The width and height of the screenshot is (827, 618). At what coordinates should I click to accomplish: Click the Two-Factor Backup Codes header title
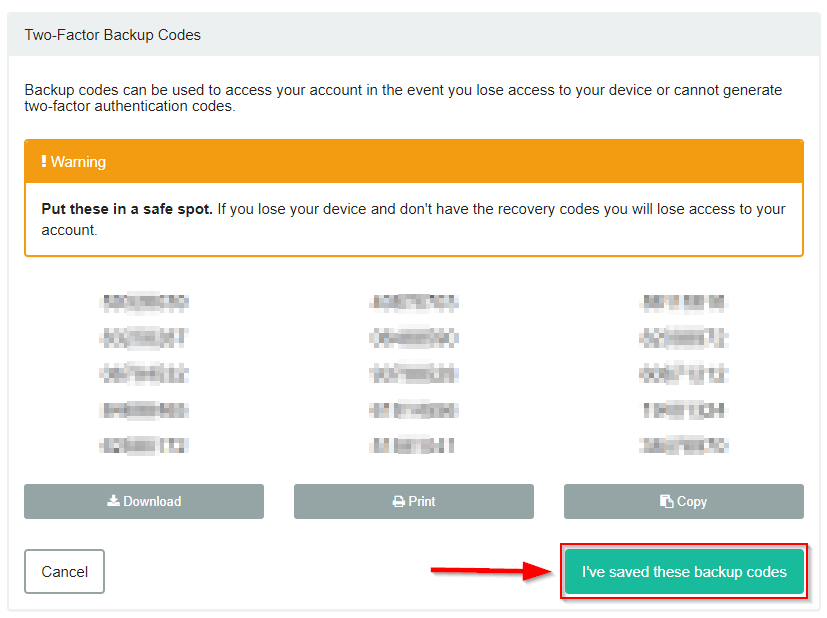tap(112, 35)
